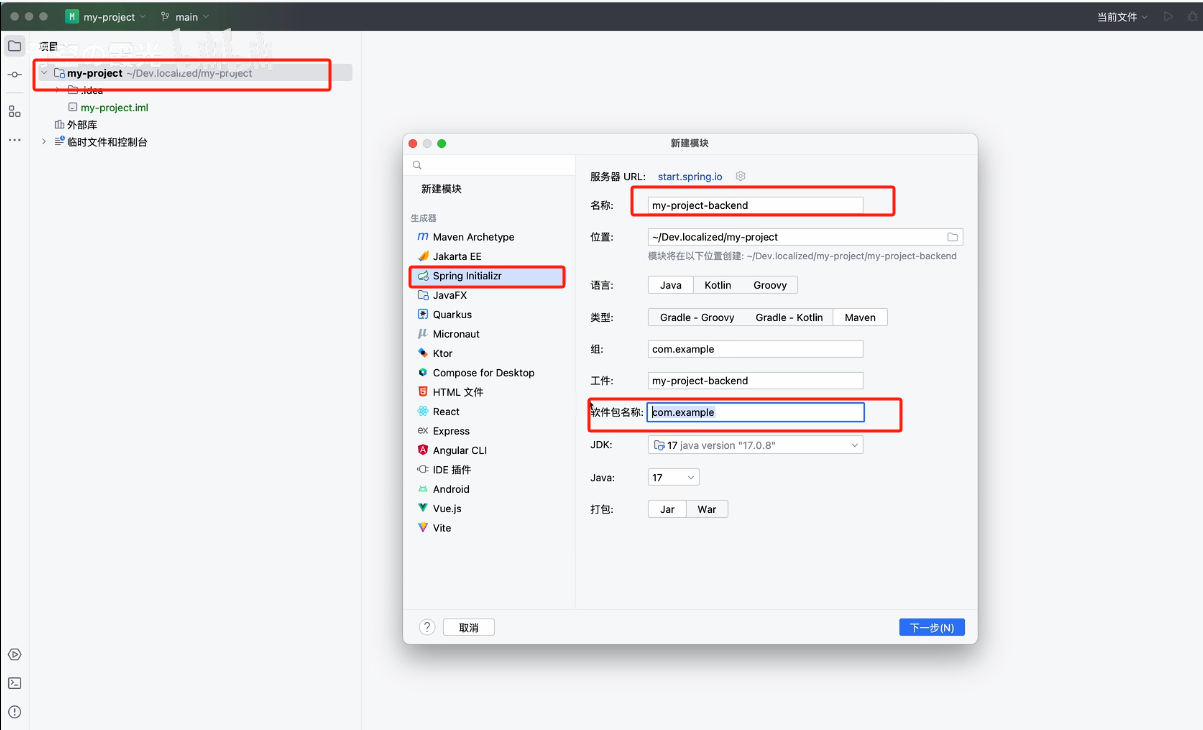Open the main branch dropdown

click(185, 17)
